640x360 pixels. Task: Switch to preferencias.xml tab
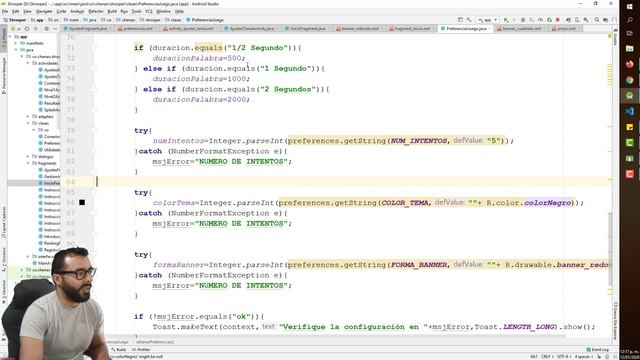137,29
